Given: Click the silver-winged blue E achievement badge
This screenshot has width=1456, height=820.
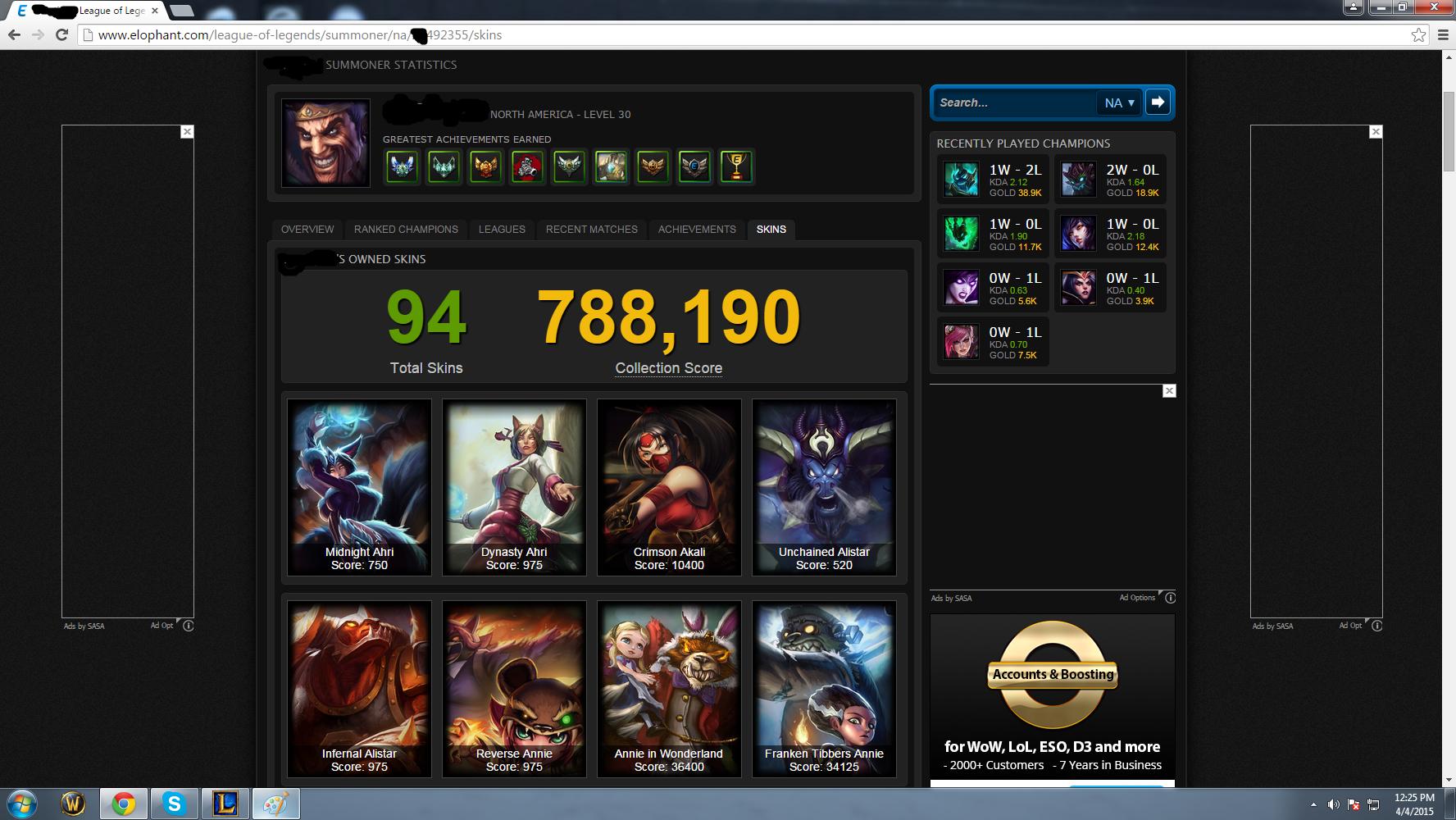Looking at the screenshot, I should click(694, 166).
